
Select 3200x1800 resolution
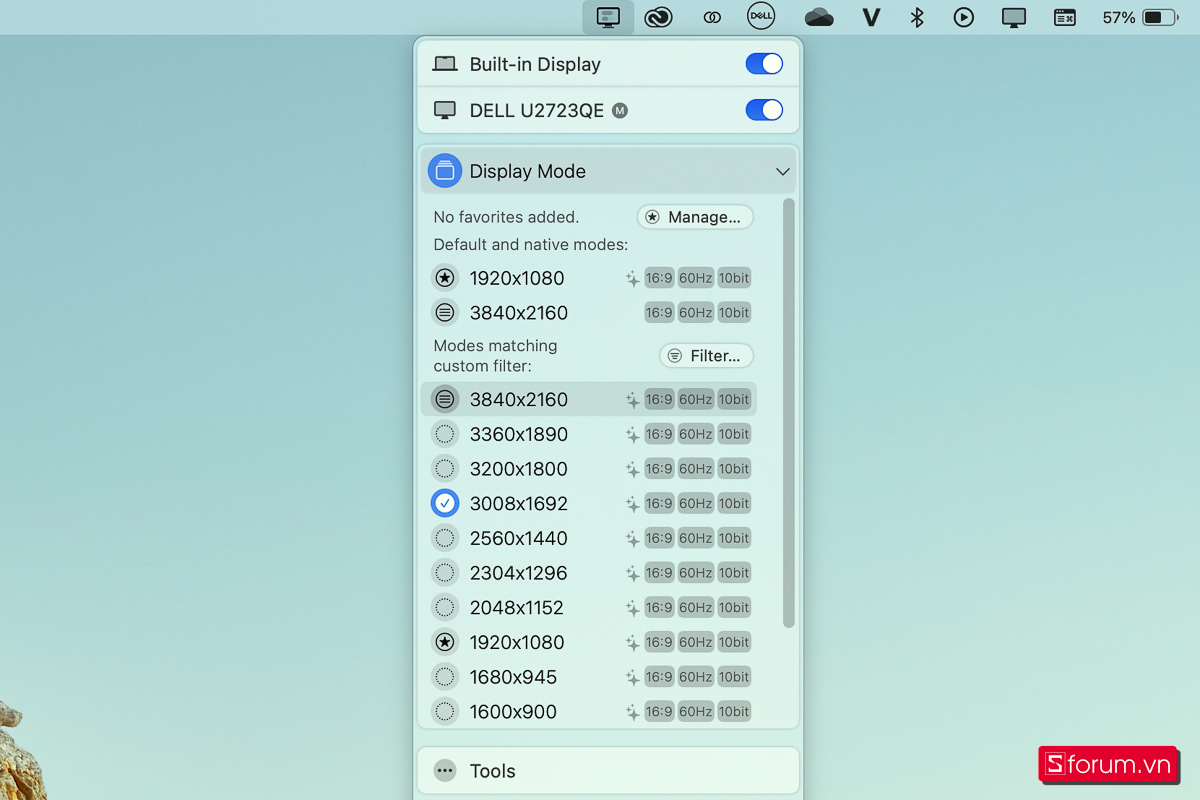click(588, 469)
